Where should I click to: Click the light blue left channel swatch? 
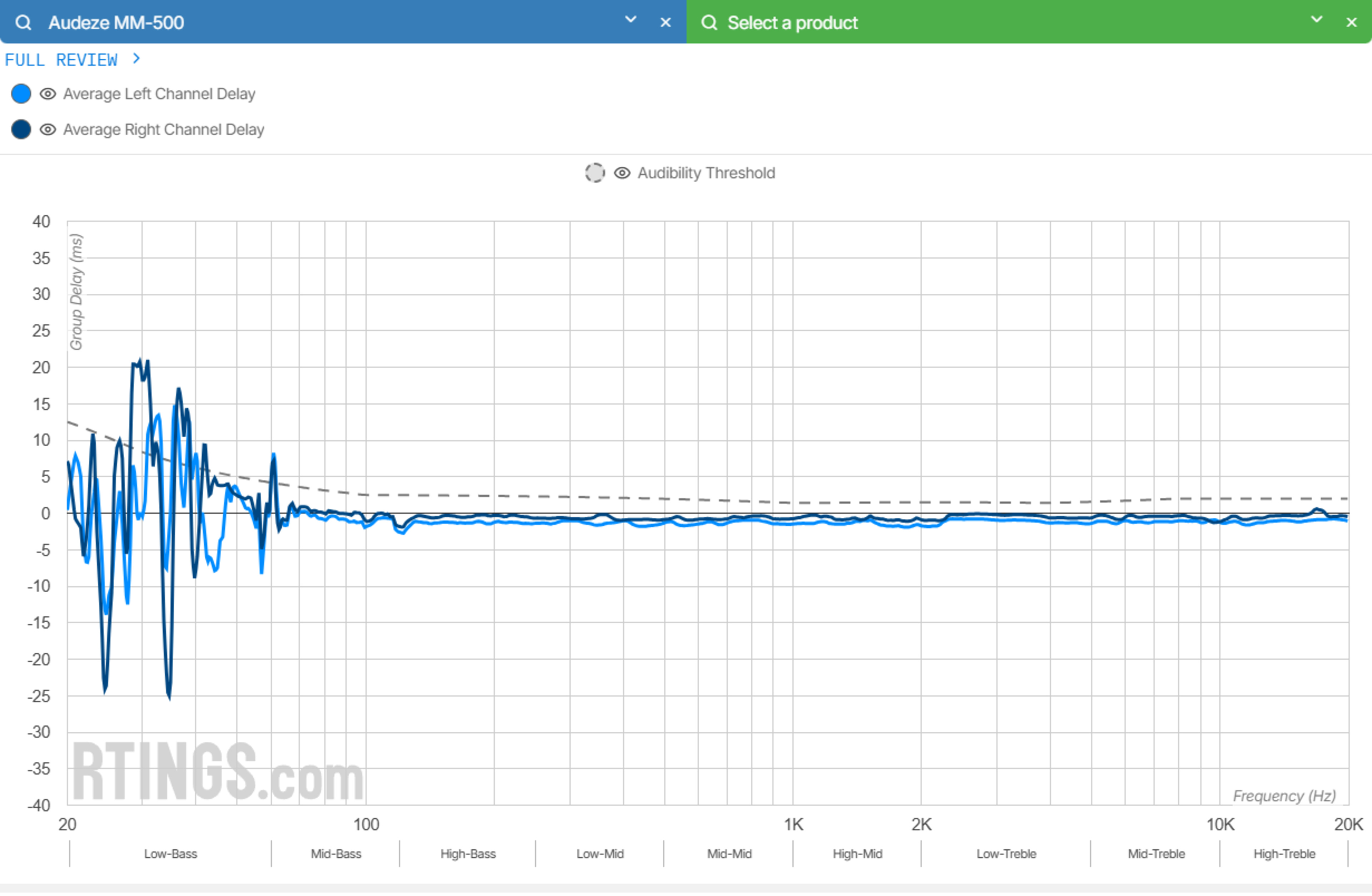click(x=21, y=94)
